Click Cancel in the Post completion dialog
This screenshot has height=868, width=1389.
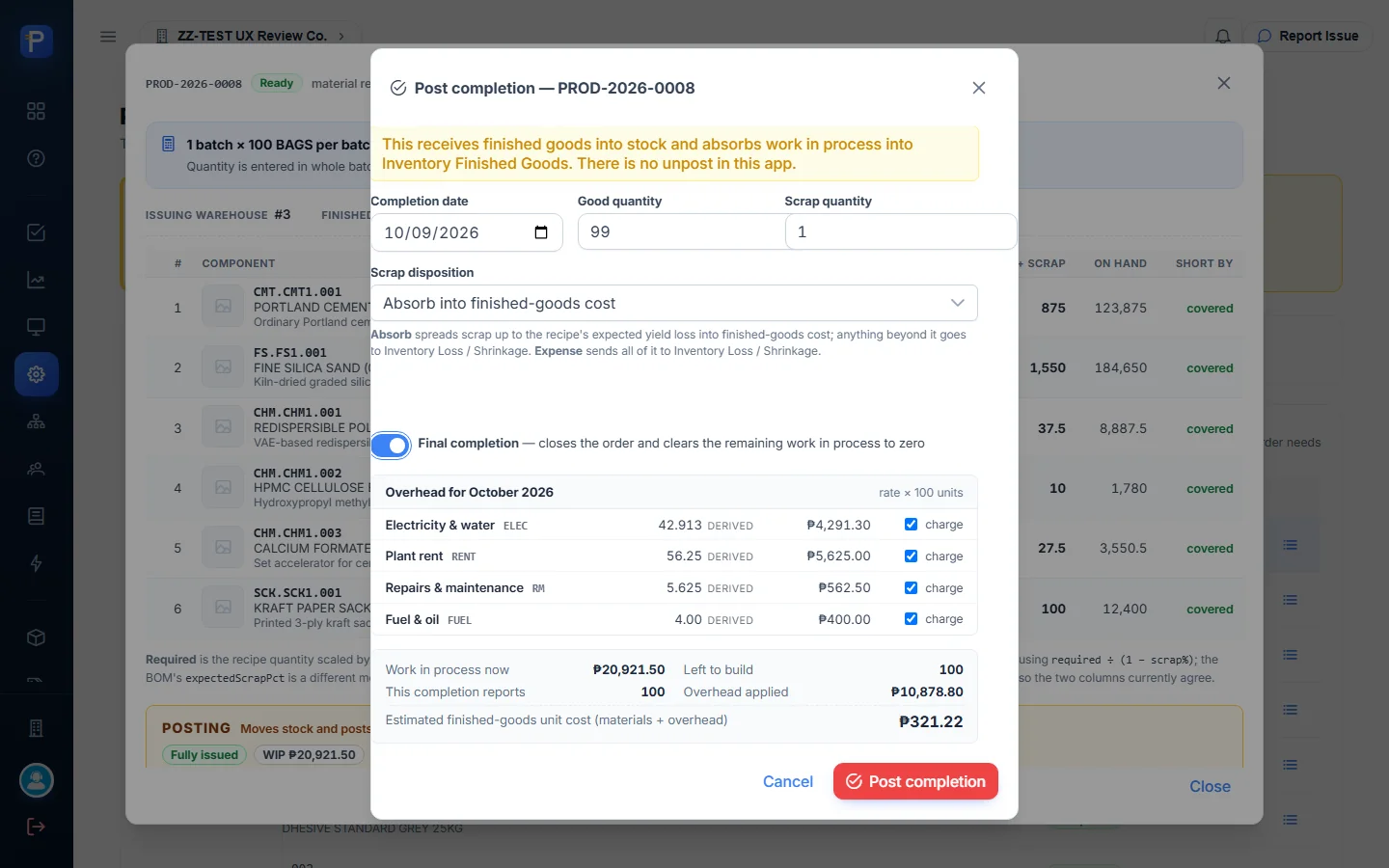click(x=788, y=781)
